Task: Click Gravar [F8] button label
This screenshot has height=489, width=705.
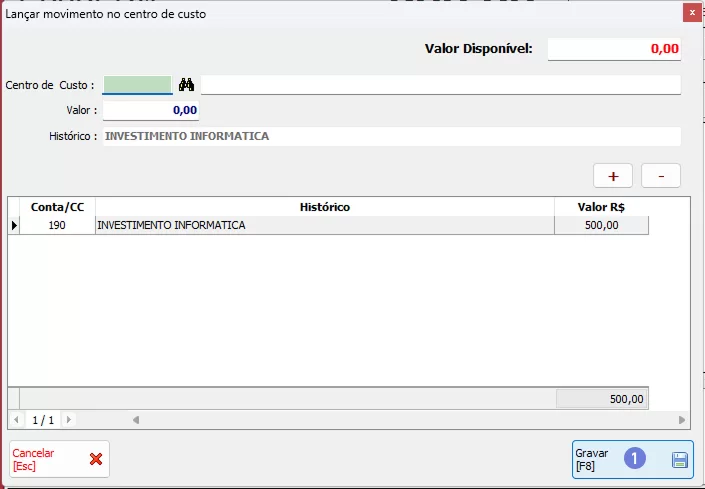Action: [x=592, y=460]
